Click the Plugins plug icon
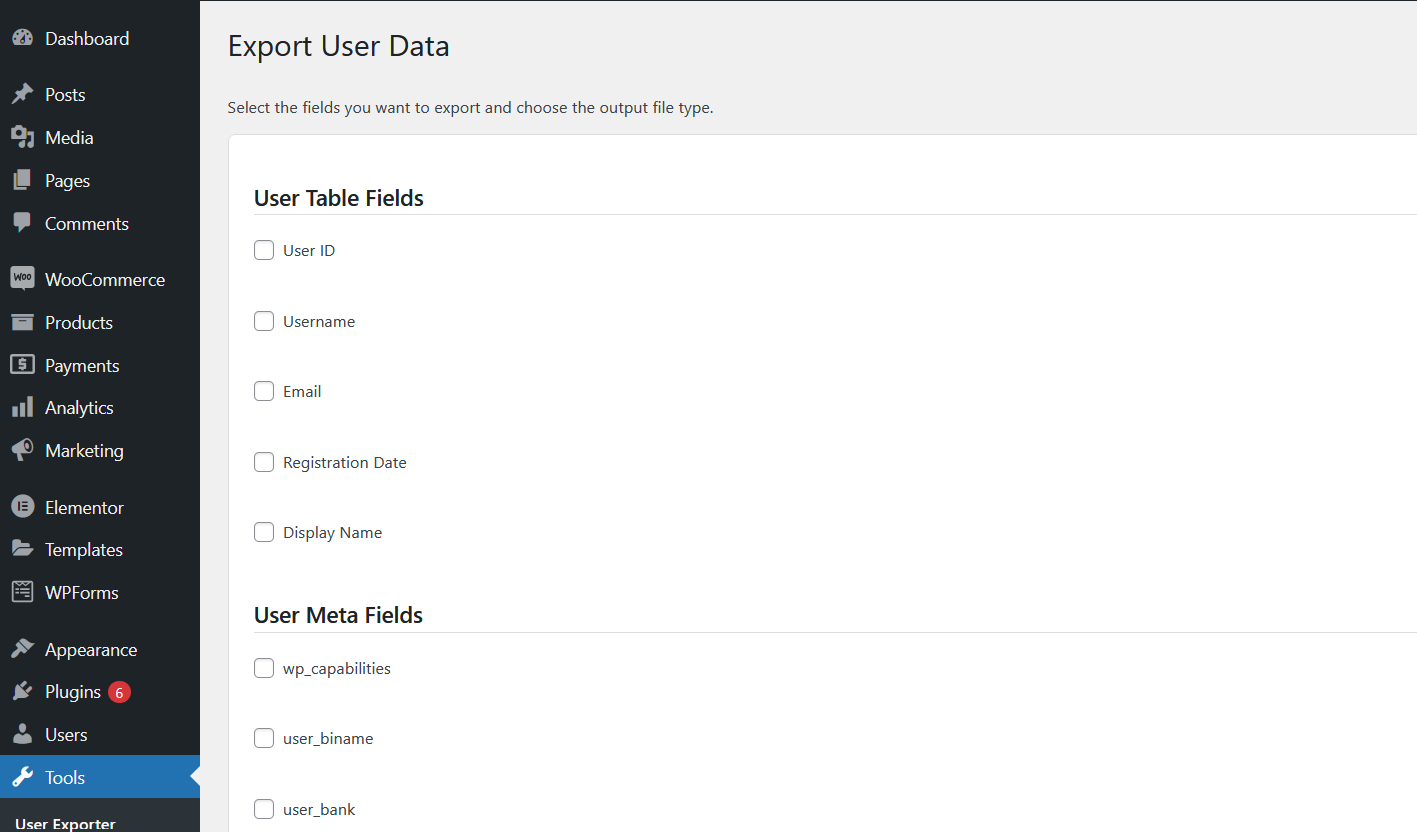 tap(22, 692)
